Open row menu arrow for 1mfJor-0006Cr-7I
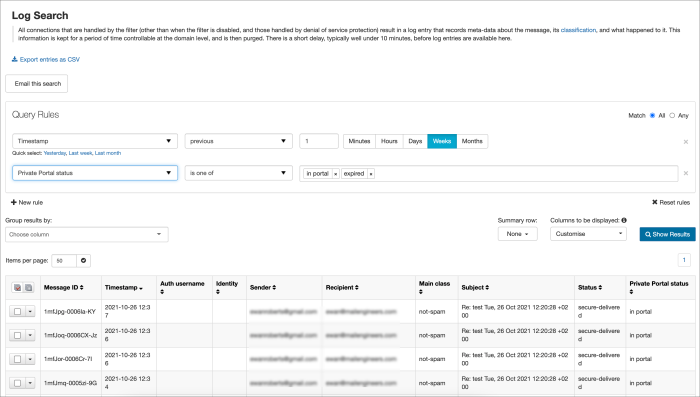 [30, 359]
